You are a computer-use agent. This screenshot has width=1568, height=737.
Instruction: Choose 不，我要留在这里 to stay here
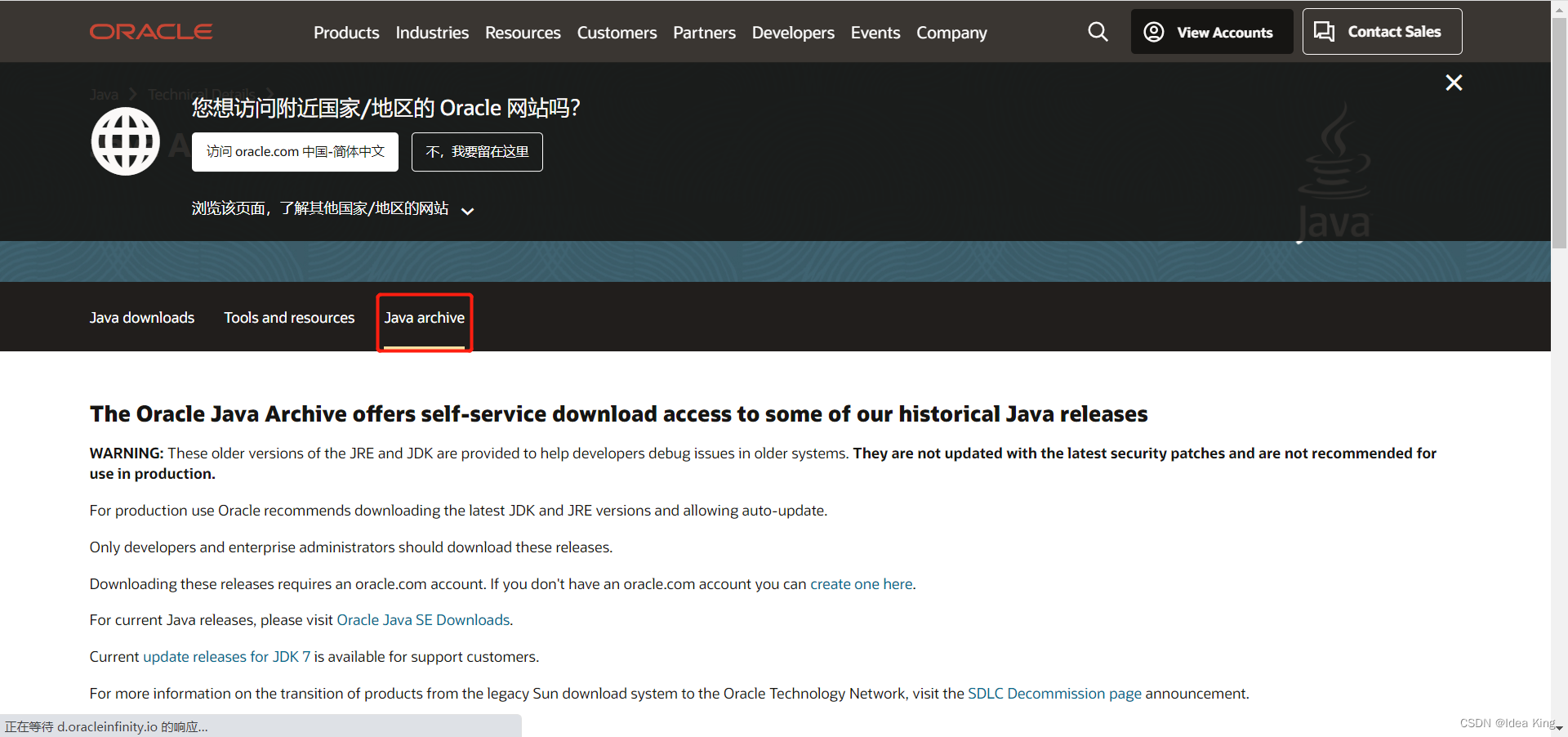[x=477, y=152]
